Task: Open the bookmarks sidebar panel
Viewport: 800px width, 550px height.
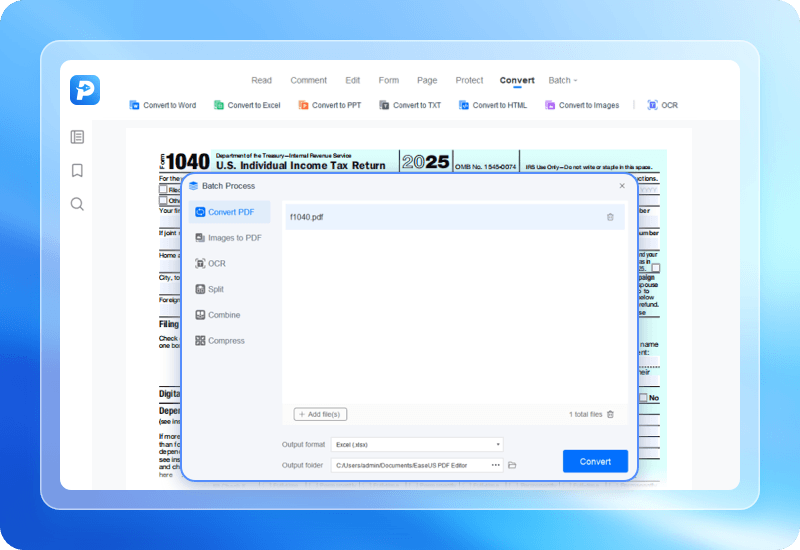Action: point(77,171)
